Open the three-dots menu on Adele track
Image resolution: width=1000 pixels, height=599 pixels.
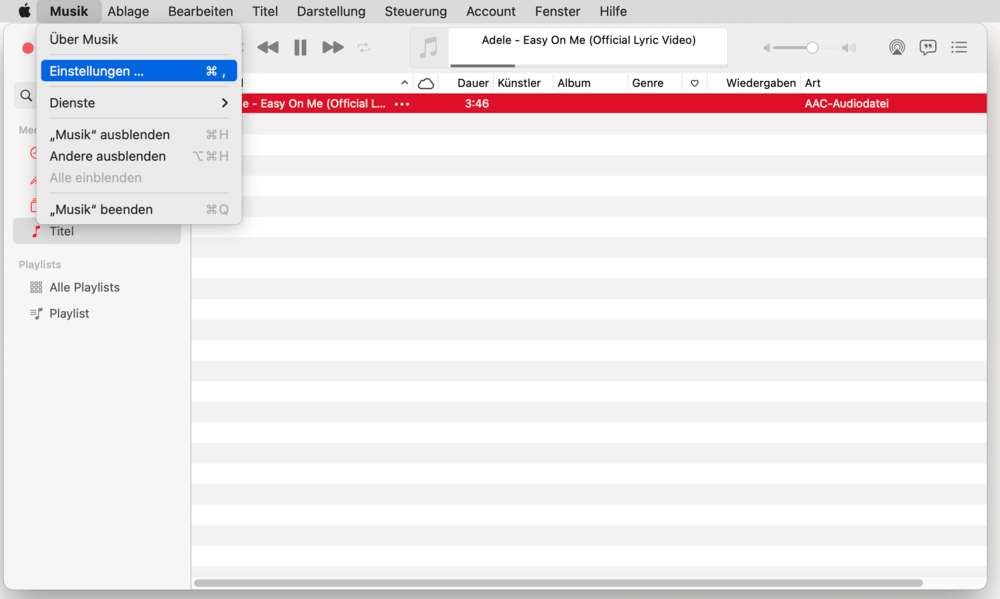(x=402, y=104)
